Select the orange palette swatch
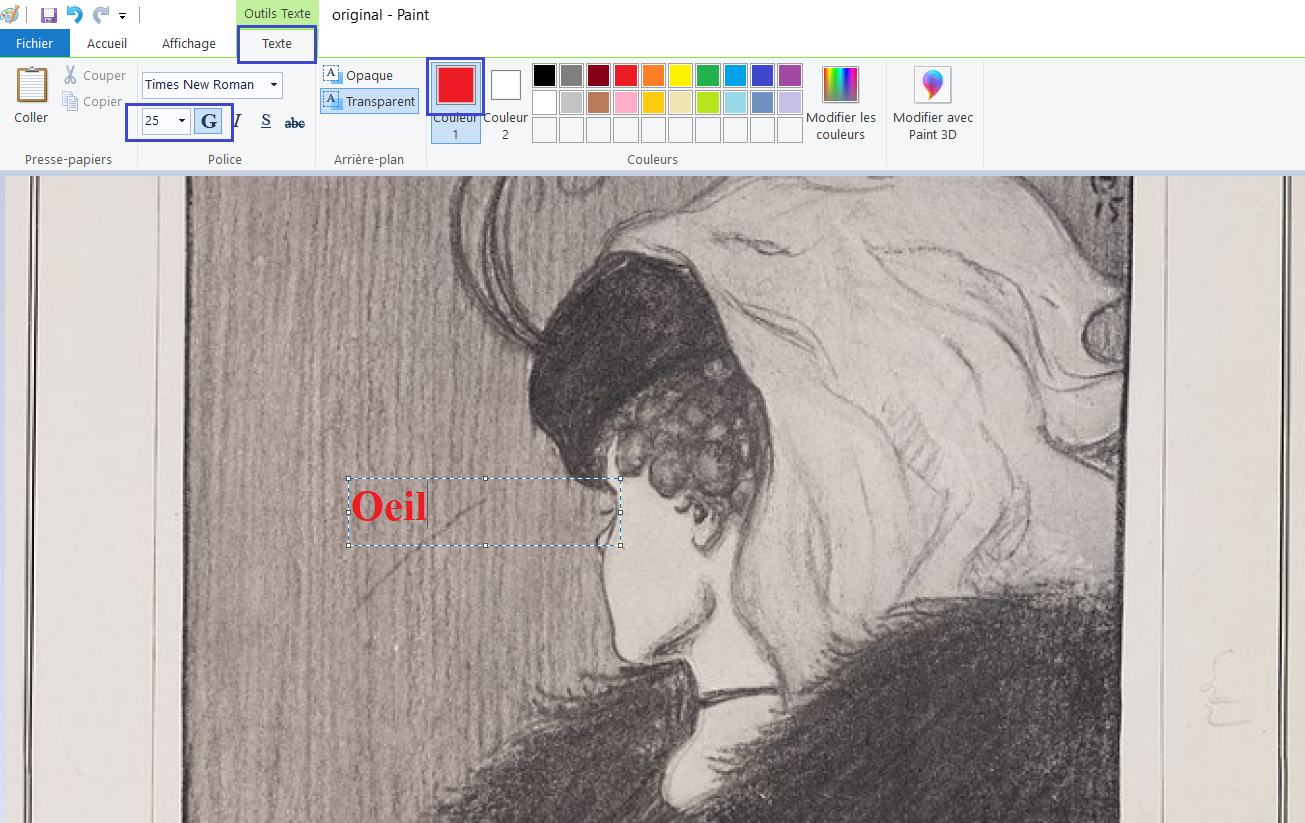Screen dimensions: 1305x823 [653, 75]
